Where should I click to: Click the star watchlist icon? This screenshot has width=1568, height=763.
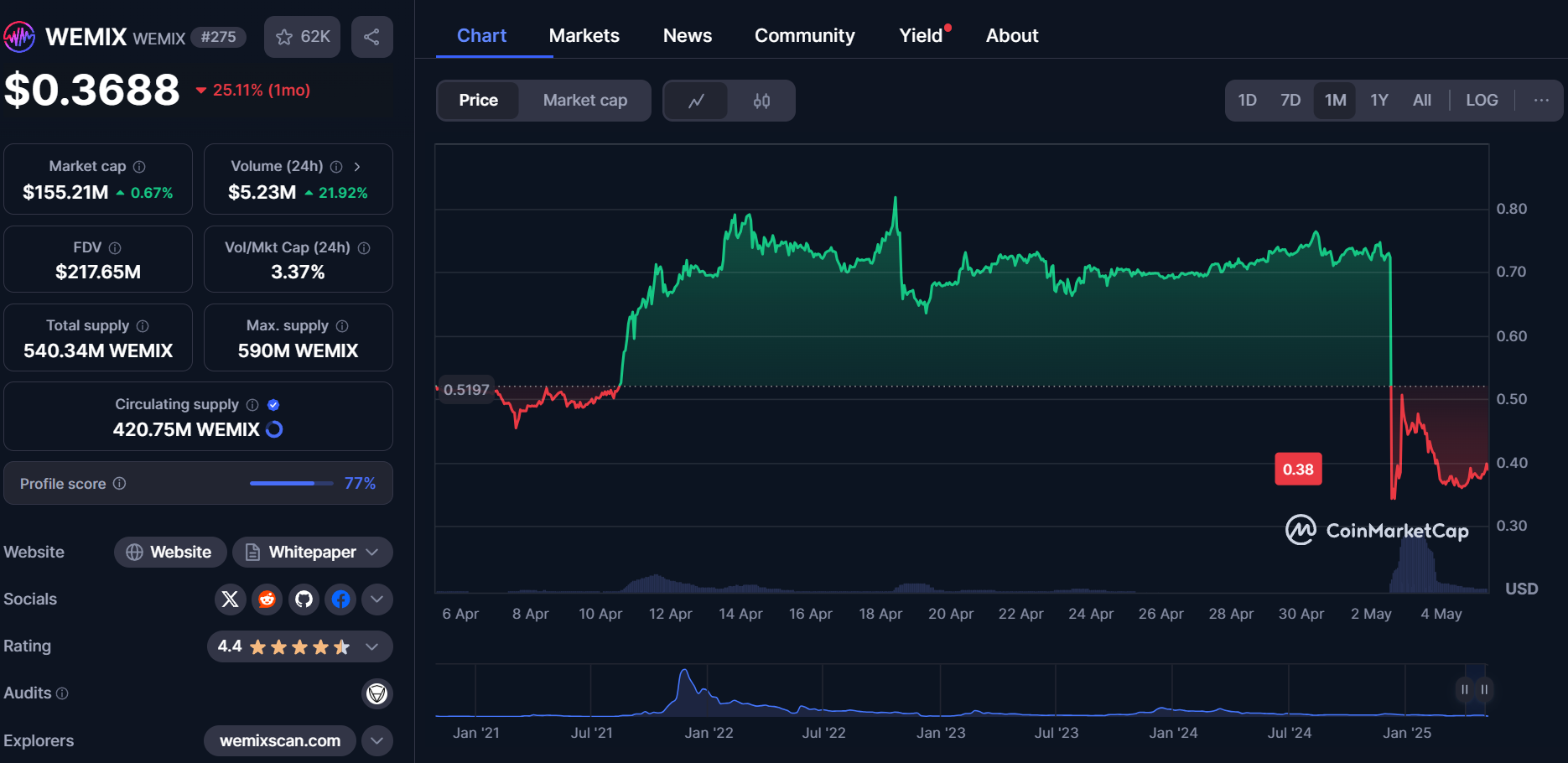tap(285, 37)
